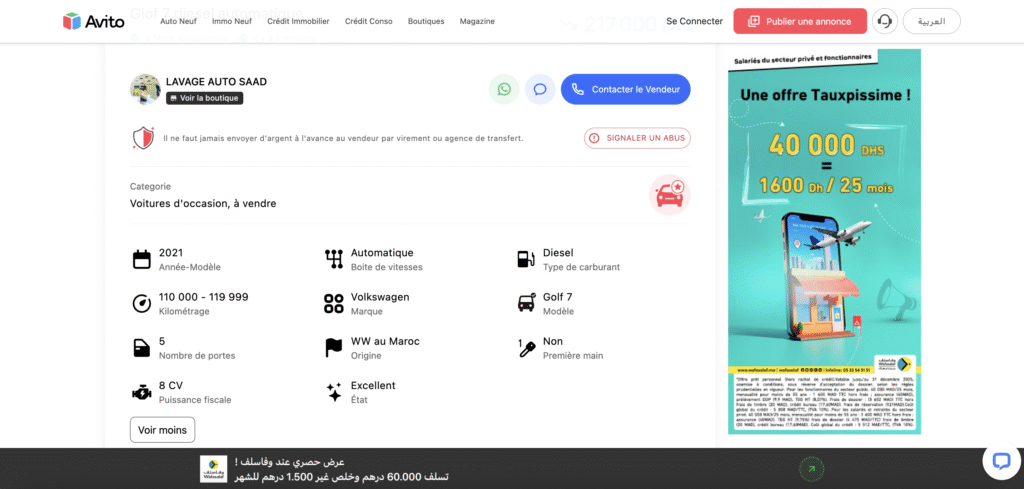Screen dimensions: 1024x489
Task: Open the Une offre Tauxpissime sidebar ad
Action: tap(824, 242)
